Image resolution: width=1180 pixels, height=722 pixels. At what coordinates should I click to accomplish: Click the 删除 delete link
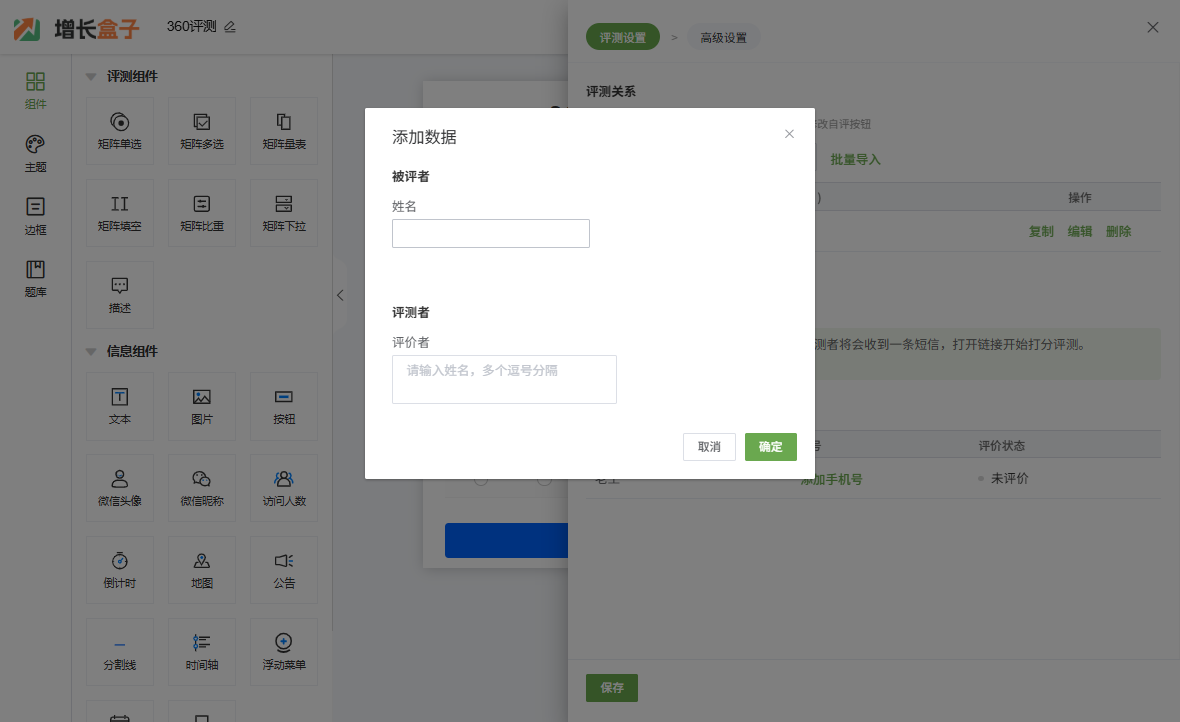1118,231
